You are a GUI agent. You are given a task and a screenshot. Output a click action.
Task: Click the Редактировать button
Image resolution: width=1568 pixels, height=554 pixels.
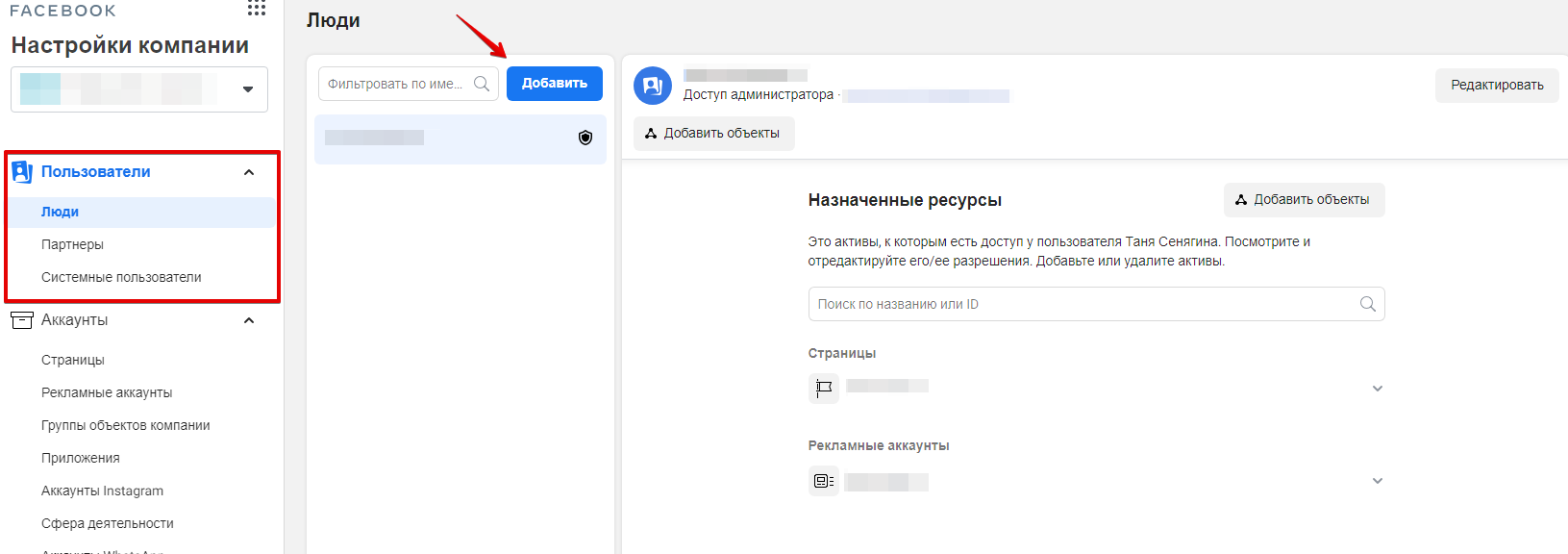1496,86
